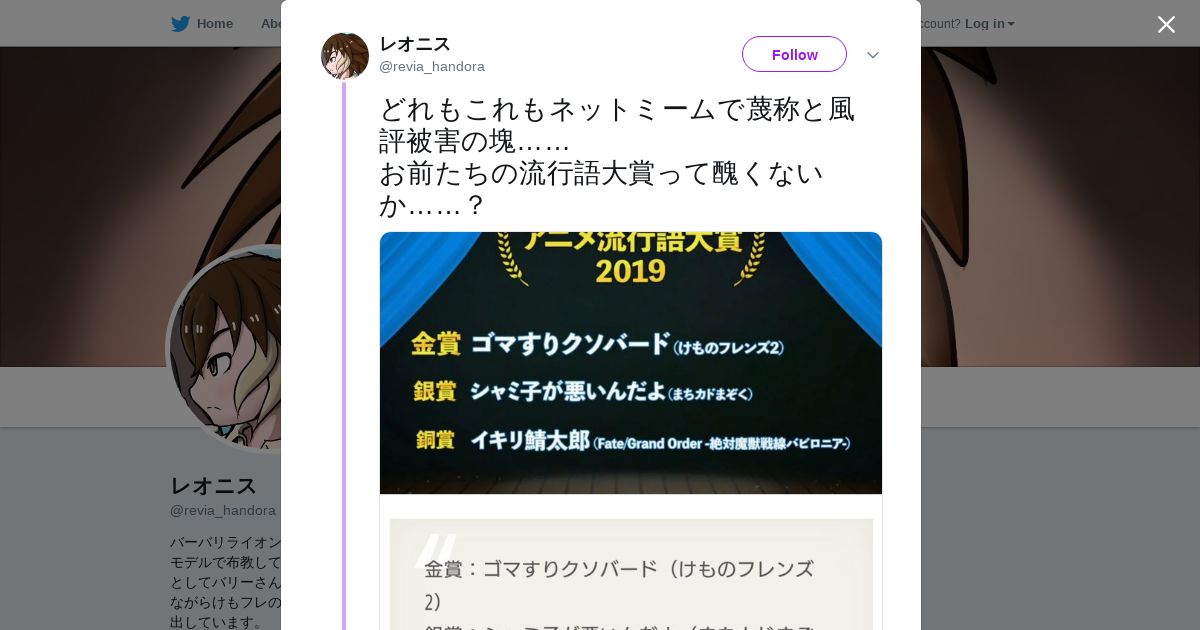Open the profile name レオニス on page
This screenshot has height=630, width=1200.
(x=214, y=486)
